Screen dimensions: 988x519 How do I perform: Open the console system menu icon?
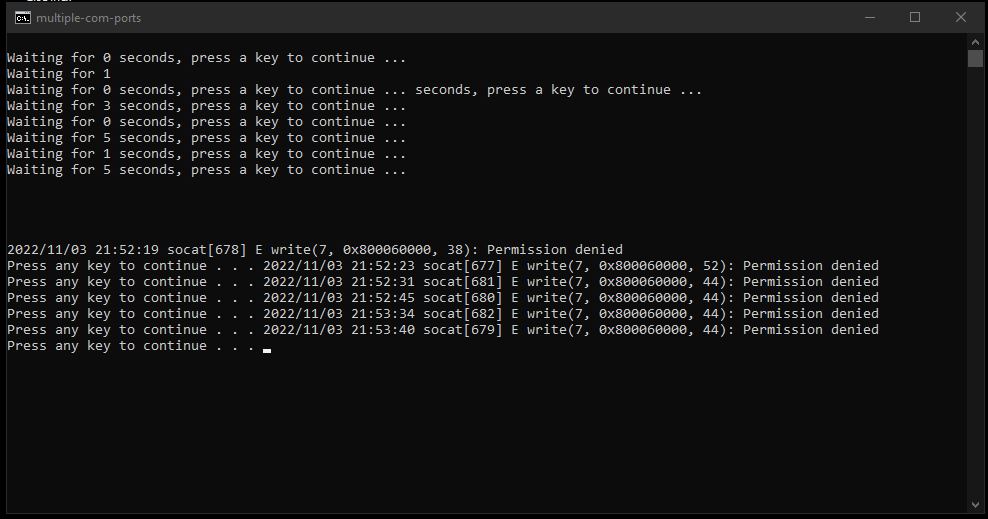[23, 18]
